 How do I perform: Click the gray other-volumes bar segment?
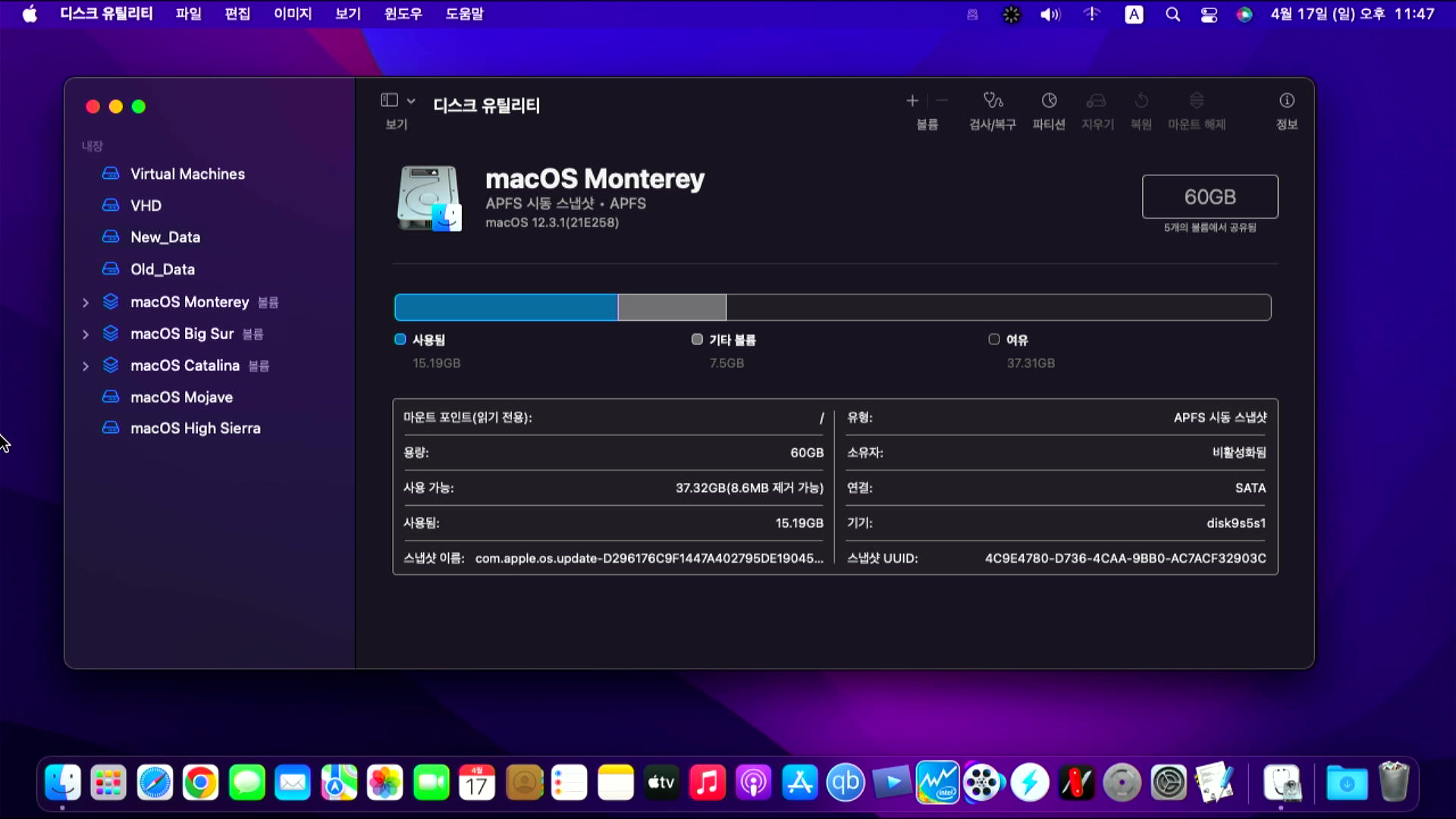(672, 307)
